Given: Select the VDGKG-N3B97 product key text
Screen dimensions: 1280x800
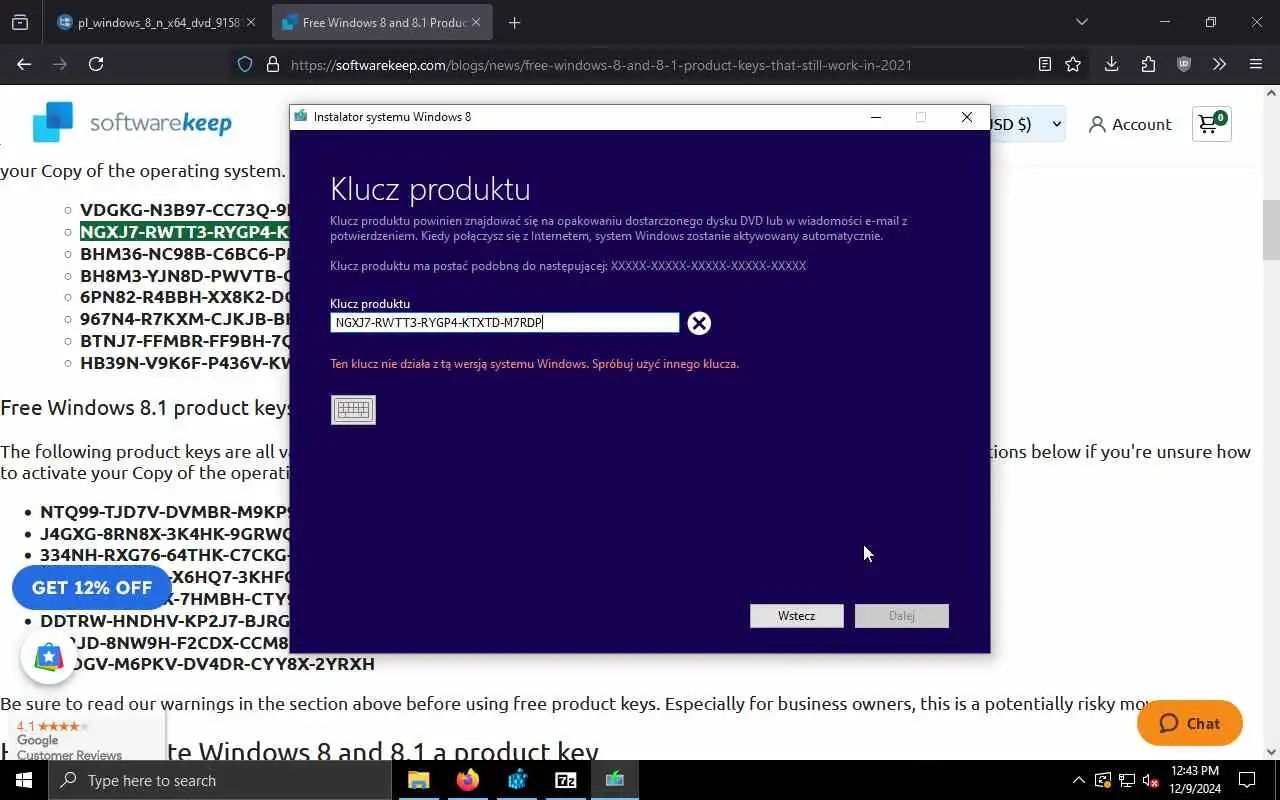Looking at the screenshot, I should pos(185,210).
